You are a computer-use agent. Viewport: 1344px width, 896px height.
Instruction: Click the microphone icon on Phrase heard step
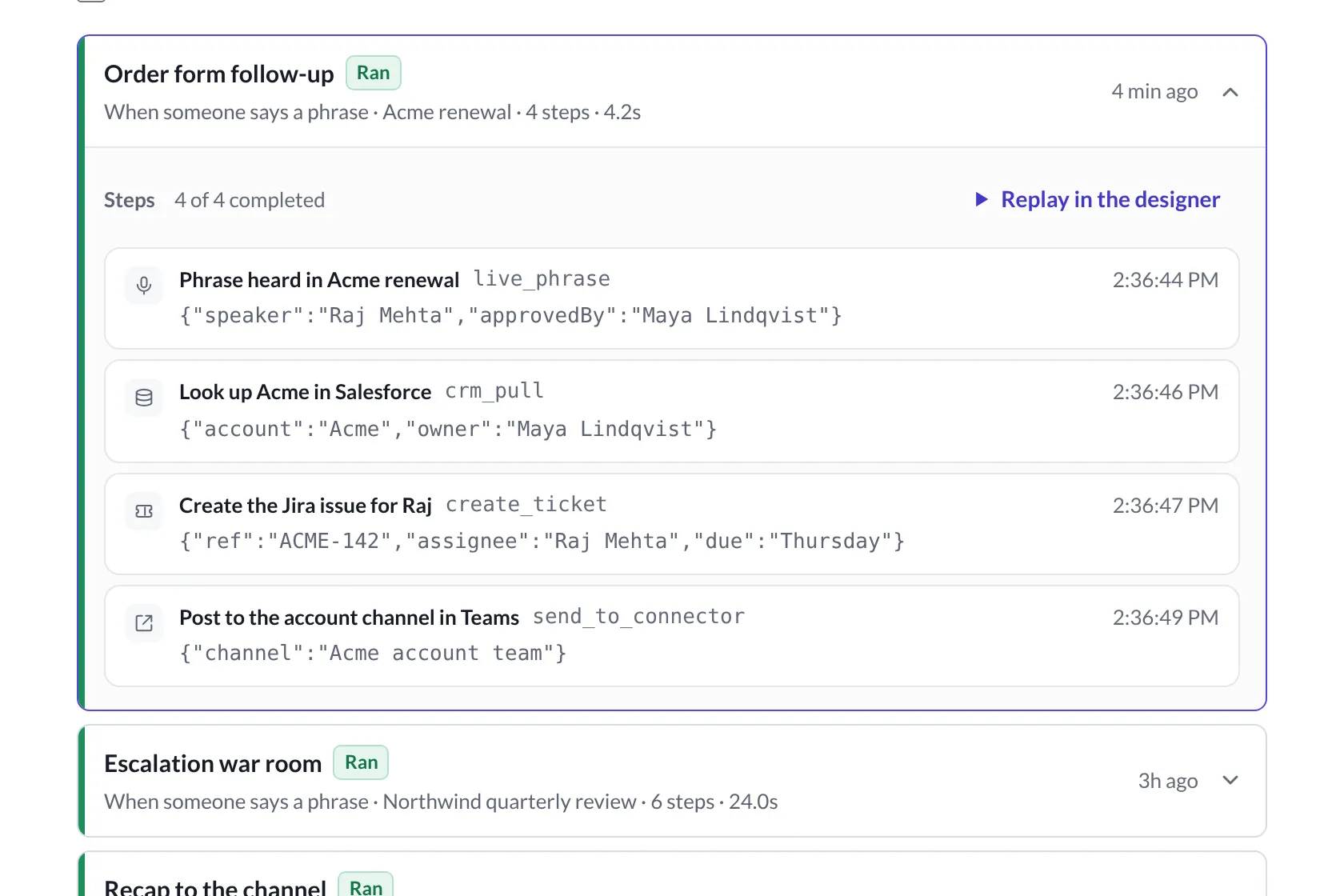(x=144, y=286)
